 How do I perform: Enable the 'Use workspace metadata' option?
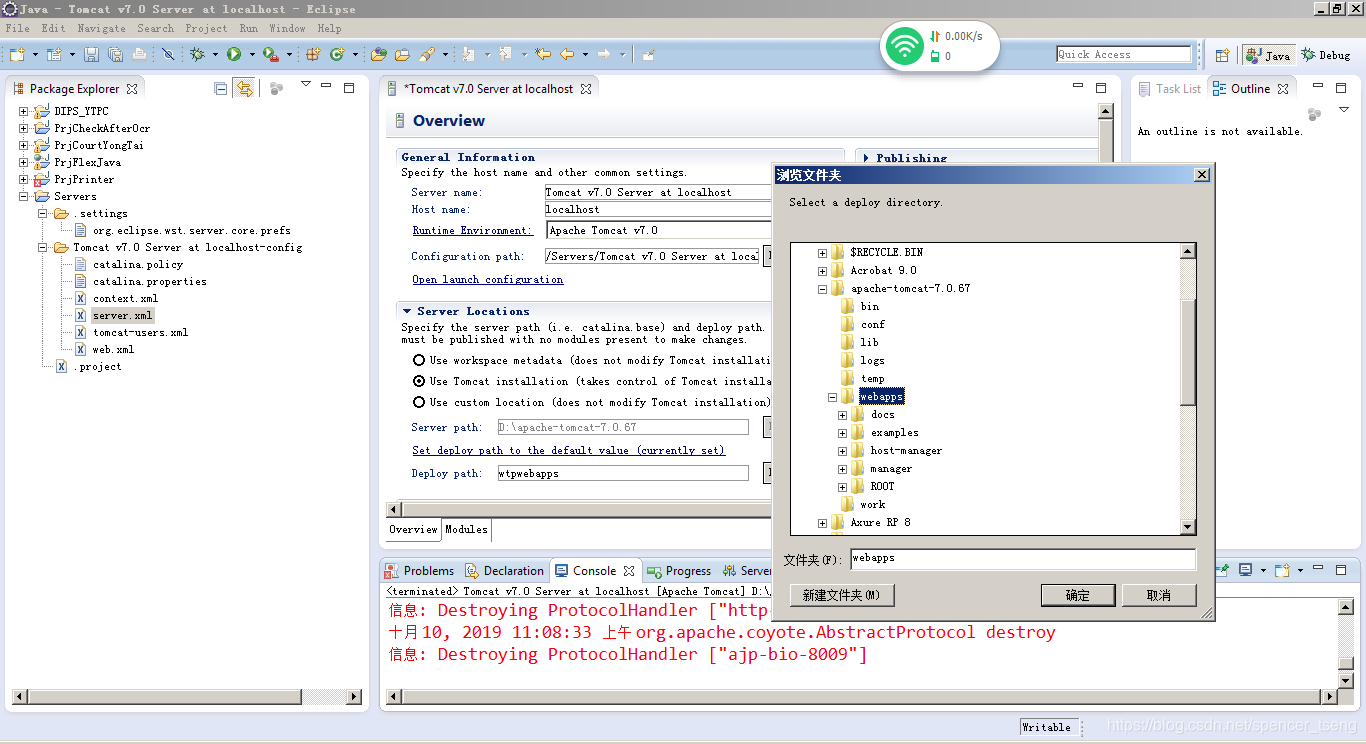(x=418, y=360)
